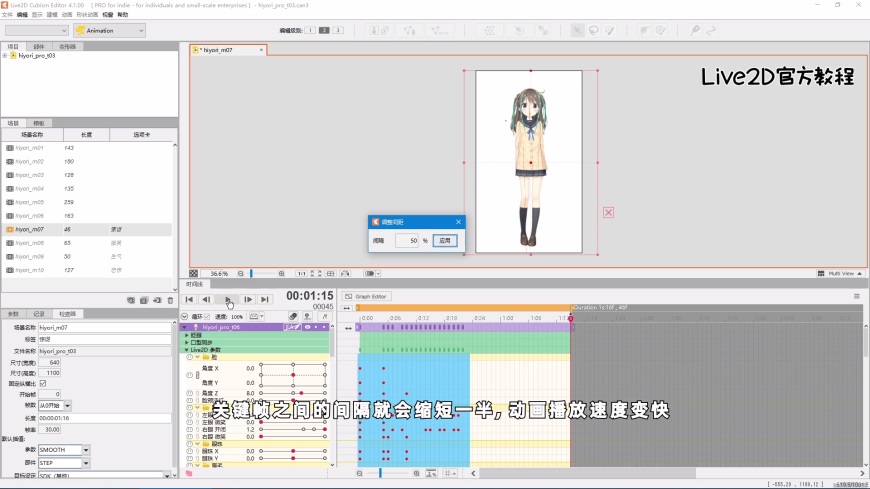The height and width of the screenshot is (489, 870).
Task: Open the Multi View menu
Action: point(840,274)
